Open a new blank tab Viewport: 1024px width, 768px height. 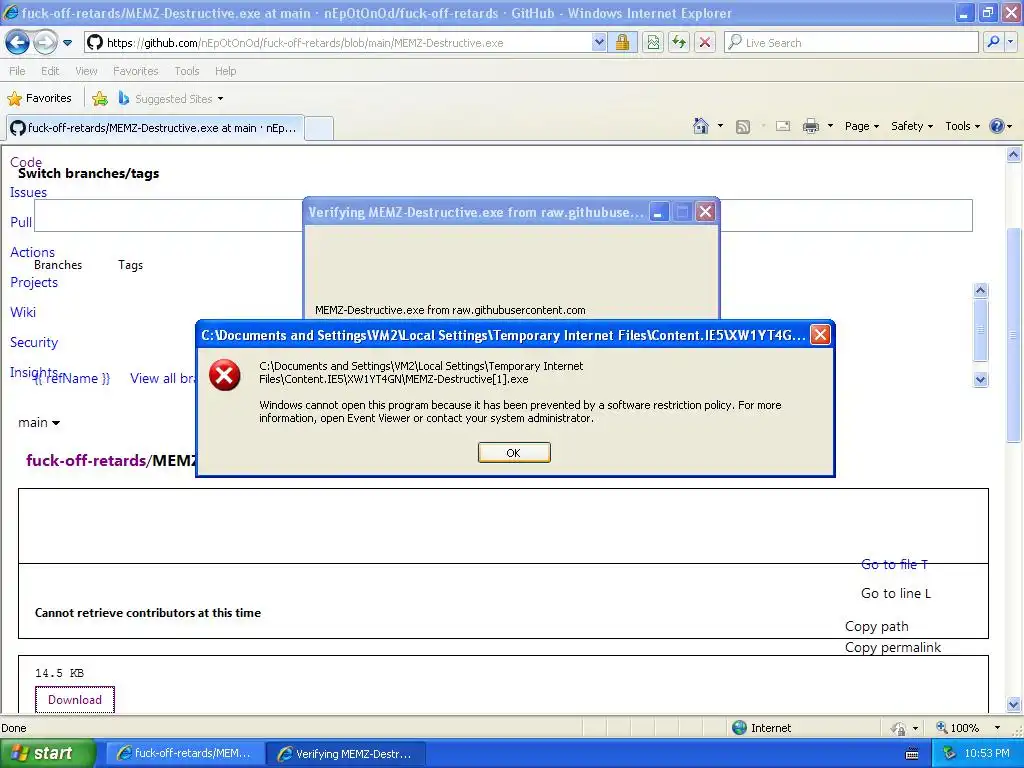point(319,128)
